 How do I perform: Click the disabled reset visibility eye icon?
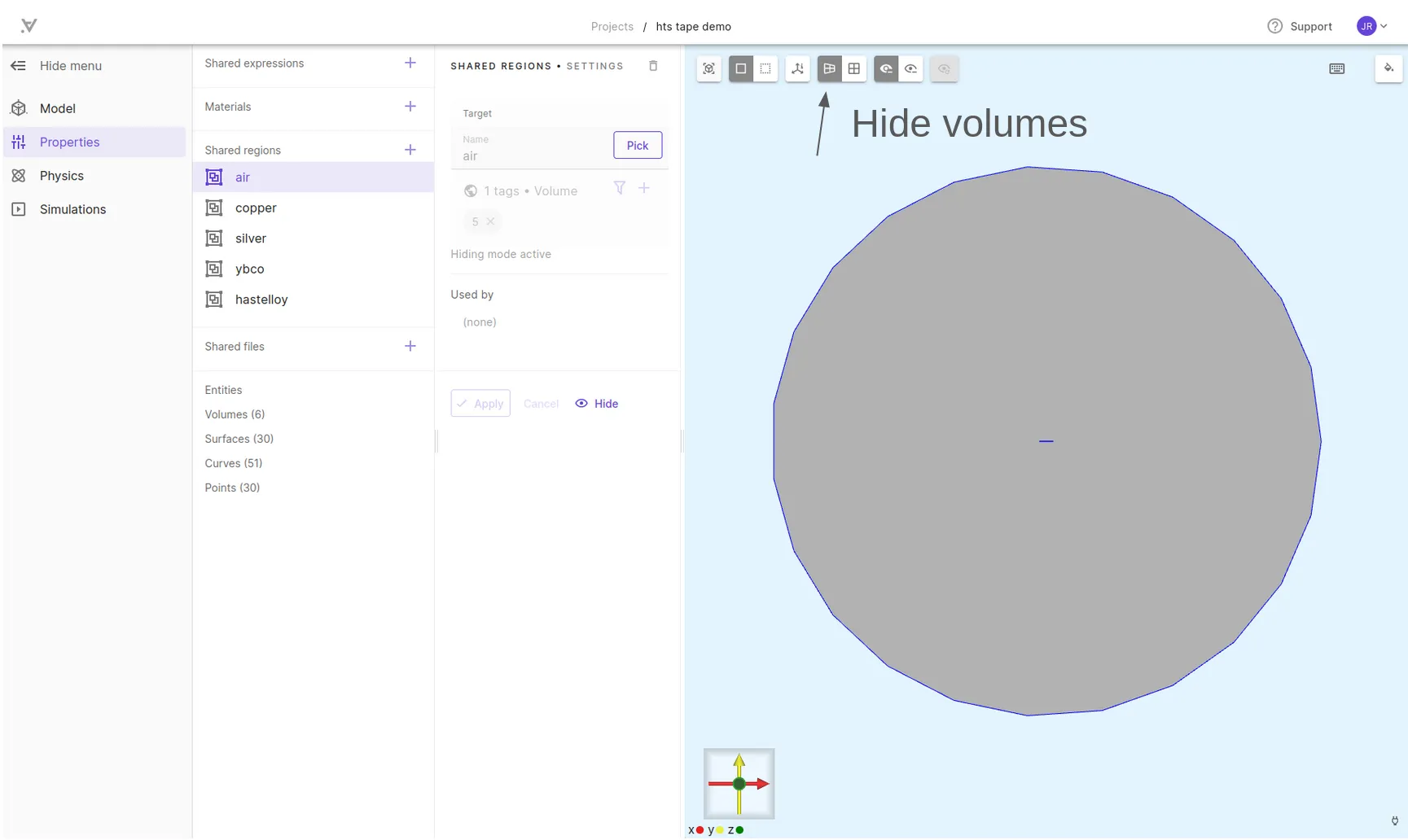[944, 69]
